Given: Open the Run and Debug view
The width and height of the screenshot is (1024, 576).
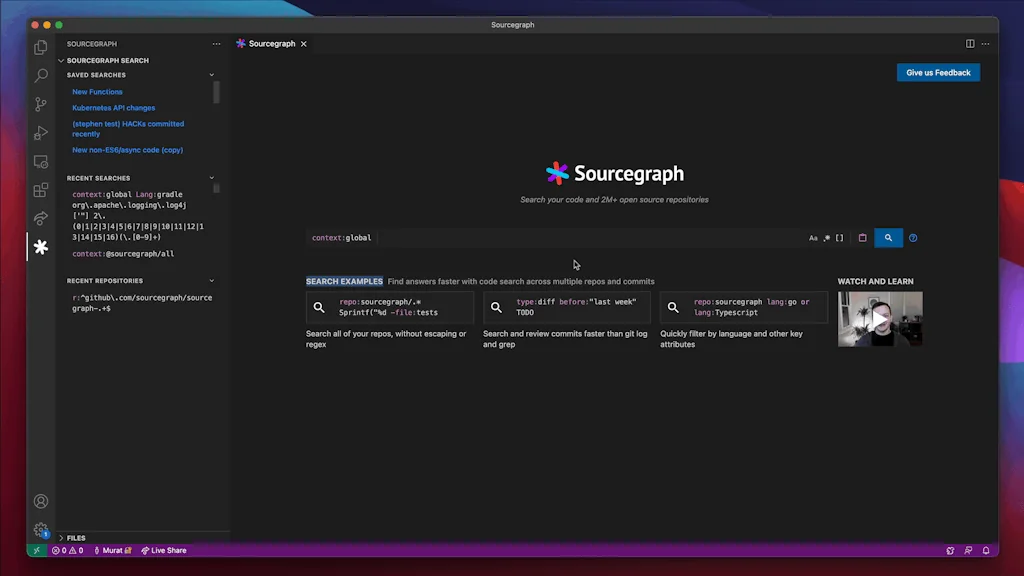Looking at the screenshot, I should point(41,133).
